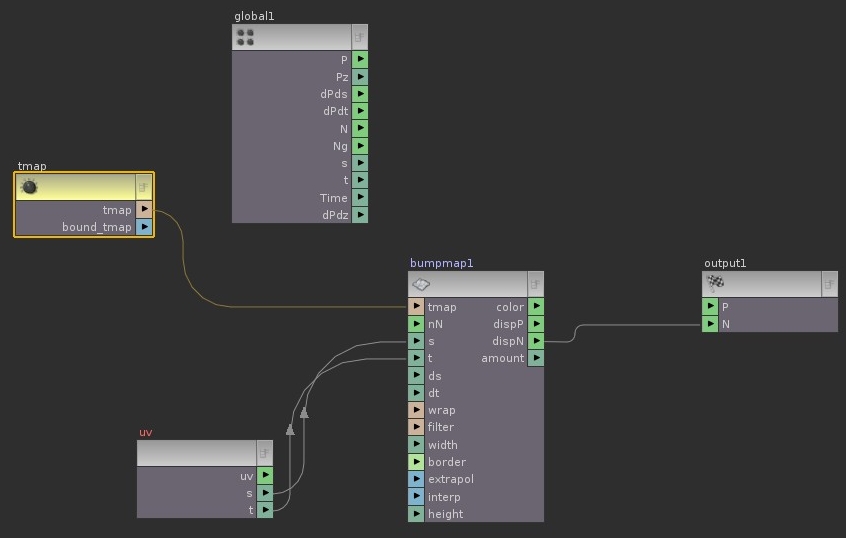Viewport: 846px width, 538px height.
Task: Click the ds input connector on bumpmap1
Action: (416, 376)
